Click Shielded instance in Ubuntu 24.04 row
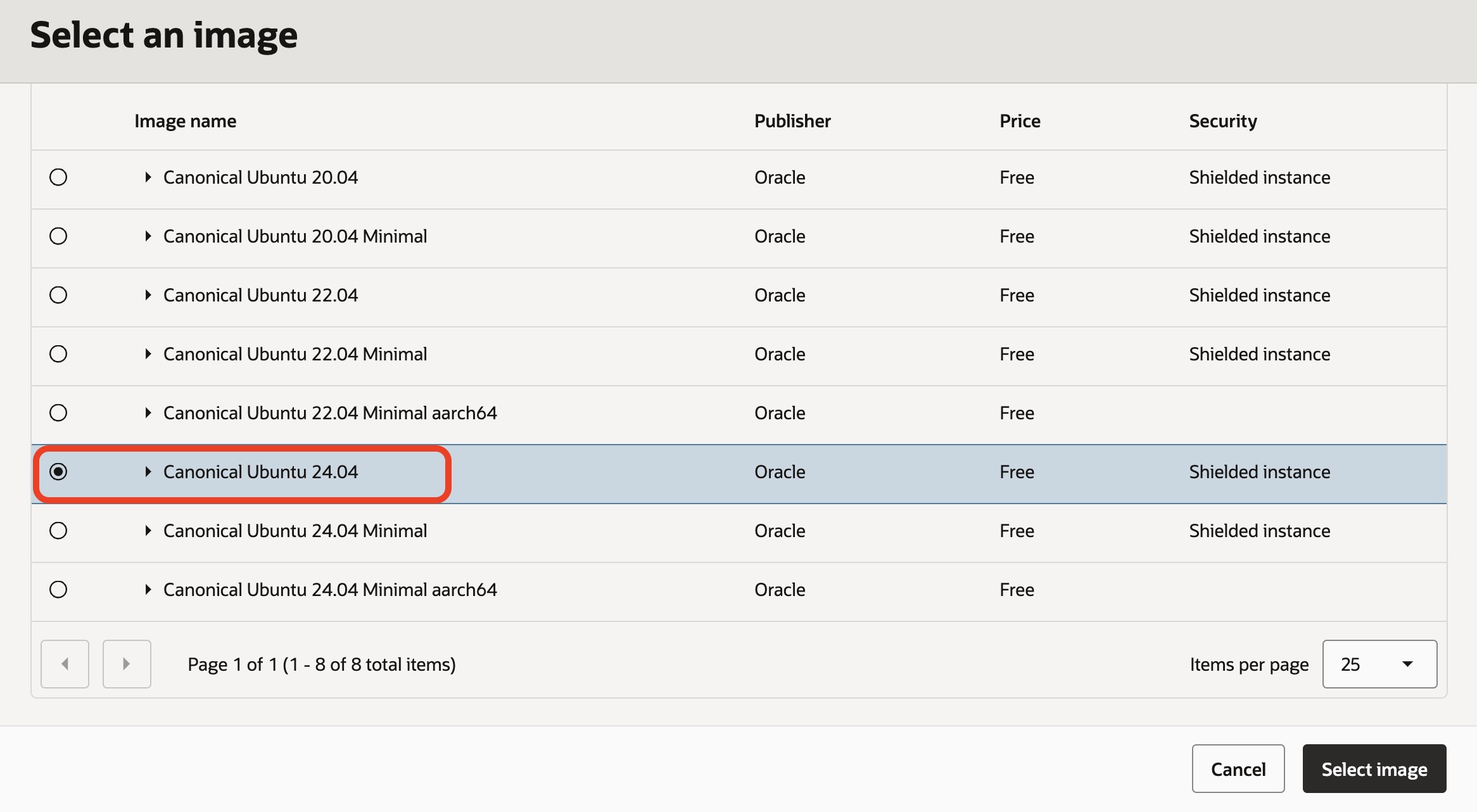 coord(1259,472)
